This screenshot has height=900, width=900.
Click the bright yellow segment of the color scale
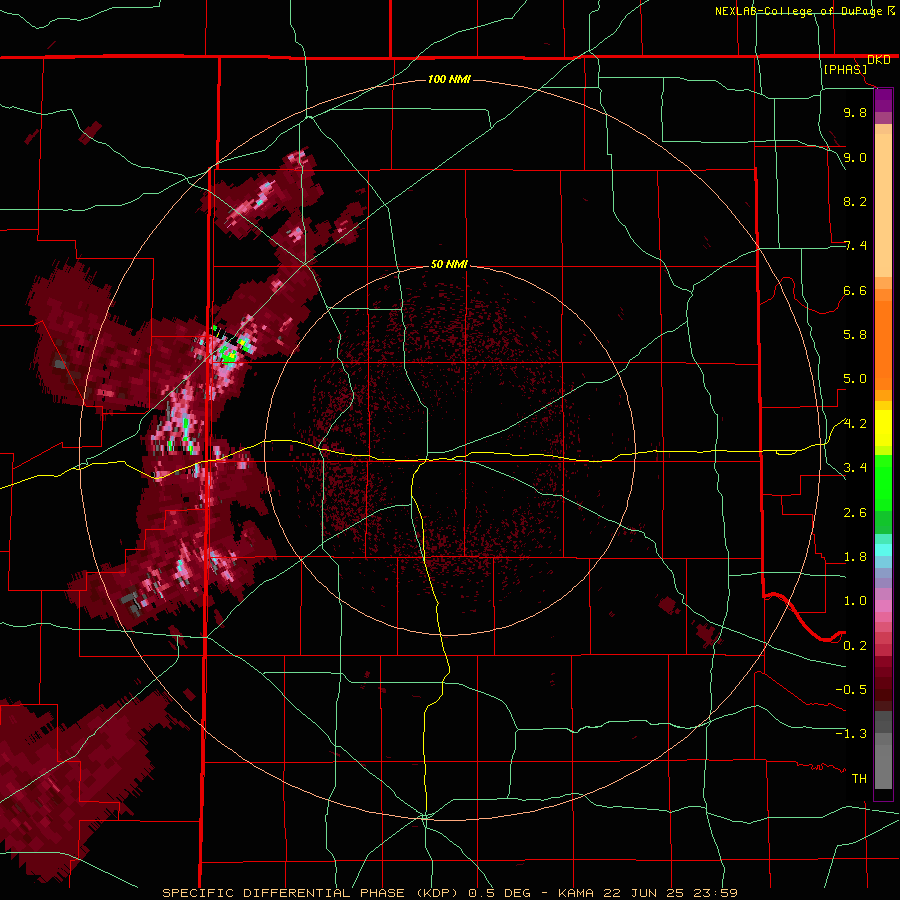point(883,428)
